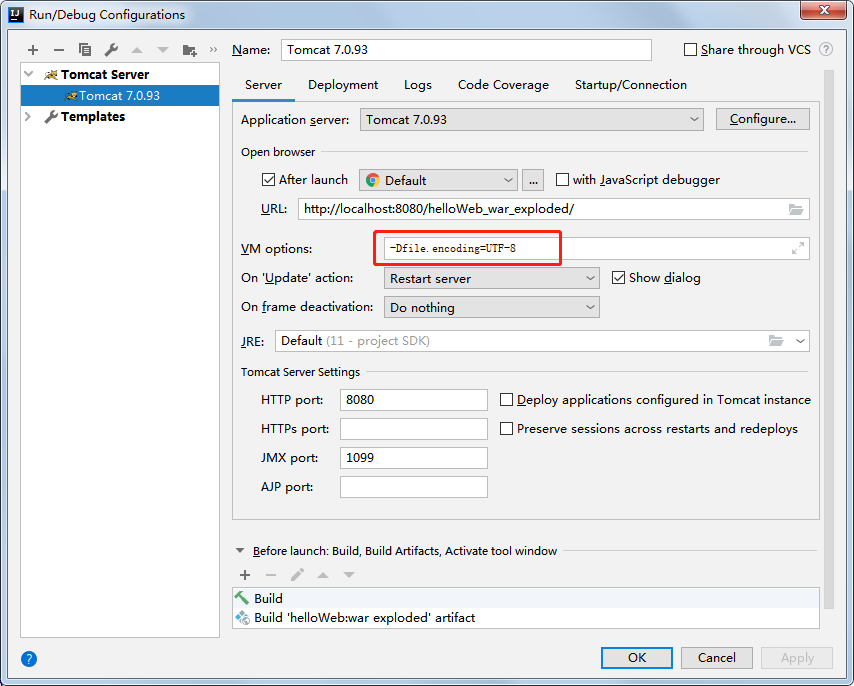Screen dimensions: 854x686
Task: Click the right panel vertical scrollbar
Action: [829, 339]
